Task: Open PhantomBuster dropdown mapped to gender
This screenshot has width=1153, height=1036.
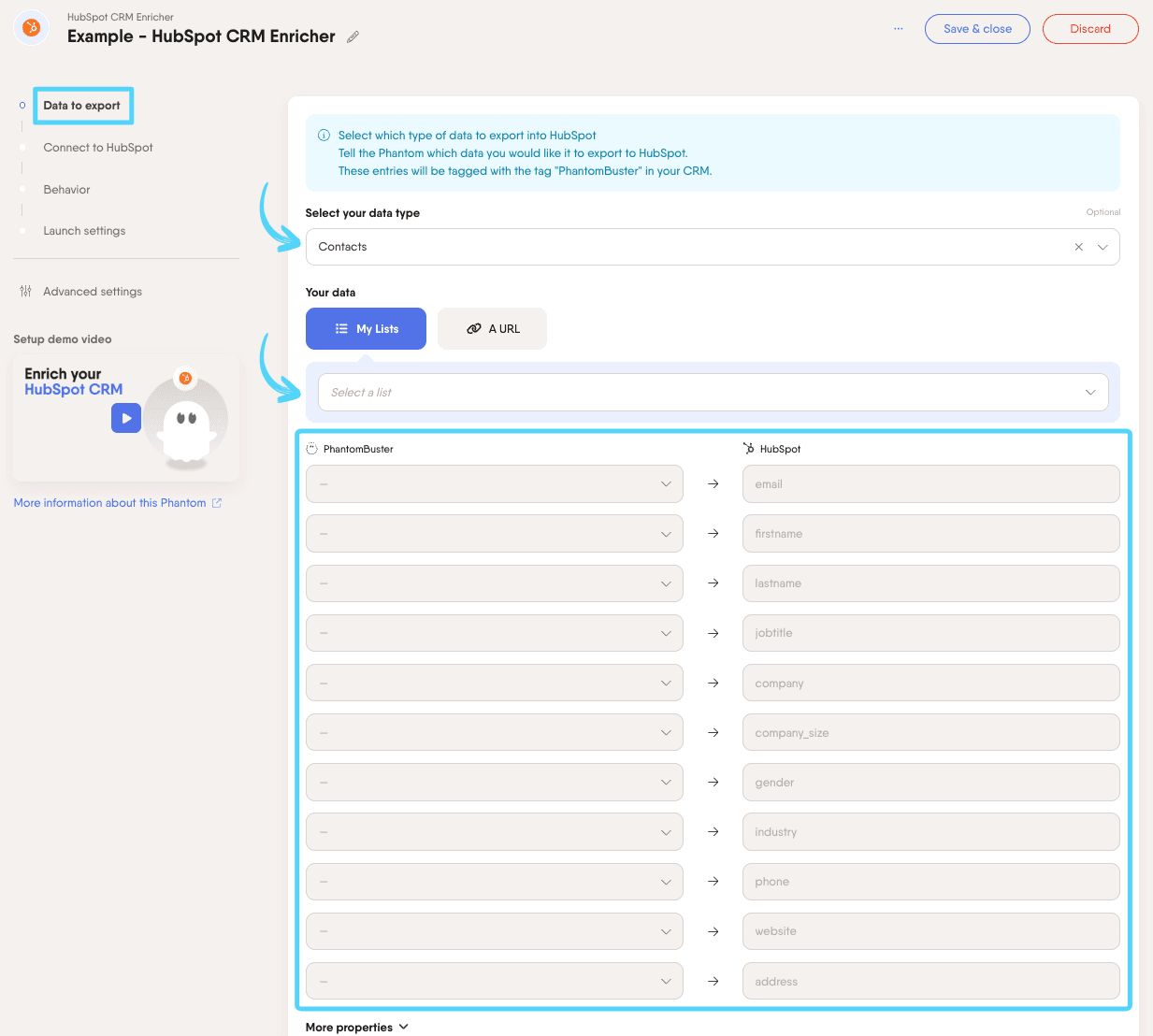Action: pos(495,783)
